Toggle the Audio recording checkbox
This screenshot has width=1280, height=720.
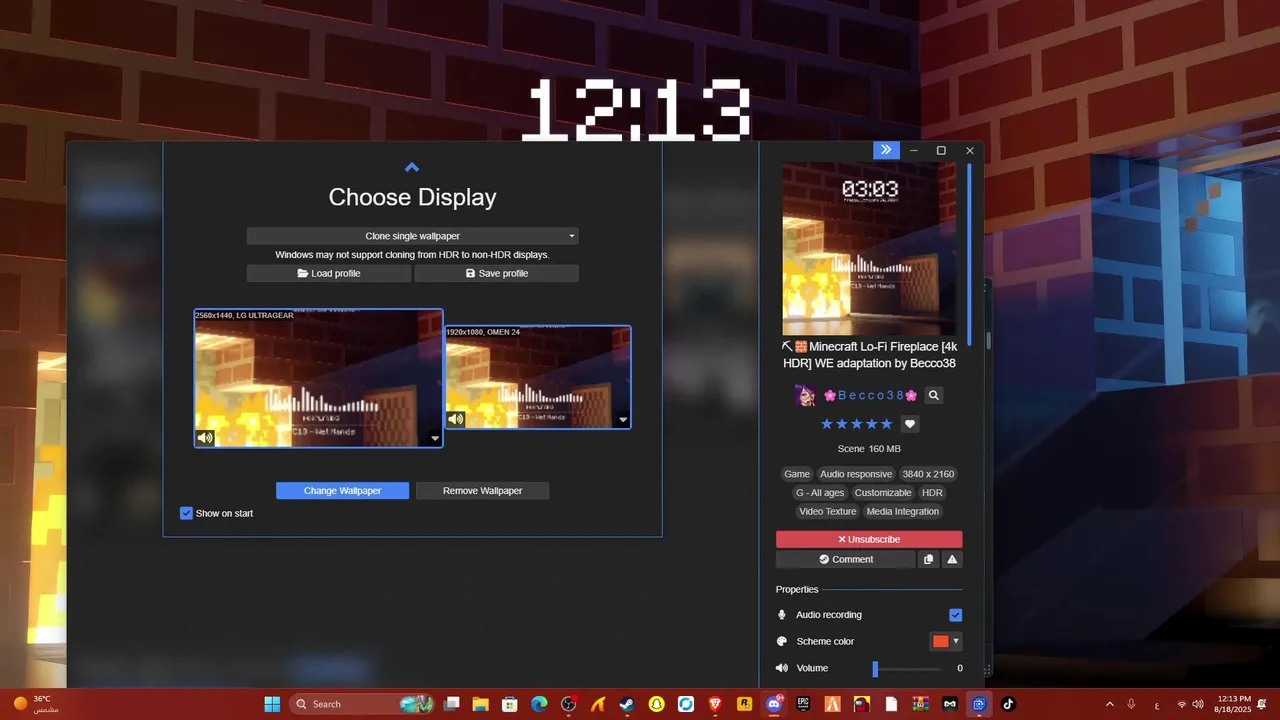(955, 615)
